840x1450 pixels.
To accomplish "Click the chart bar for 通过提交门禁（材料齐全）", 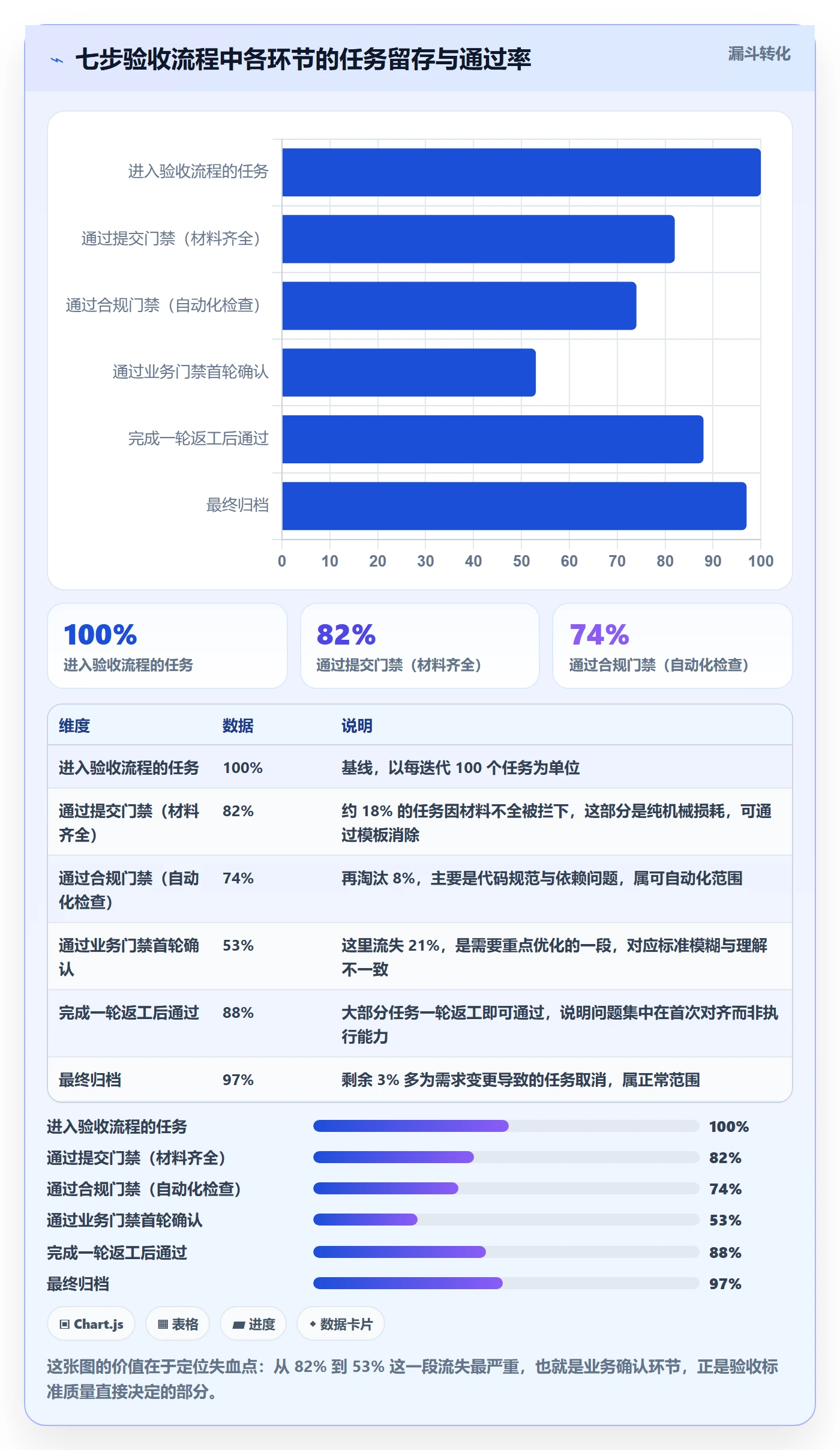I will point(478,239).
